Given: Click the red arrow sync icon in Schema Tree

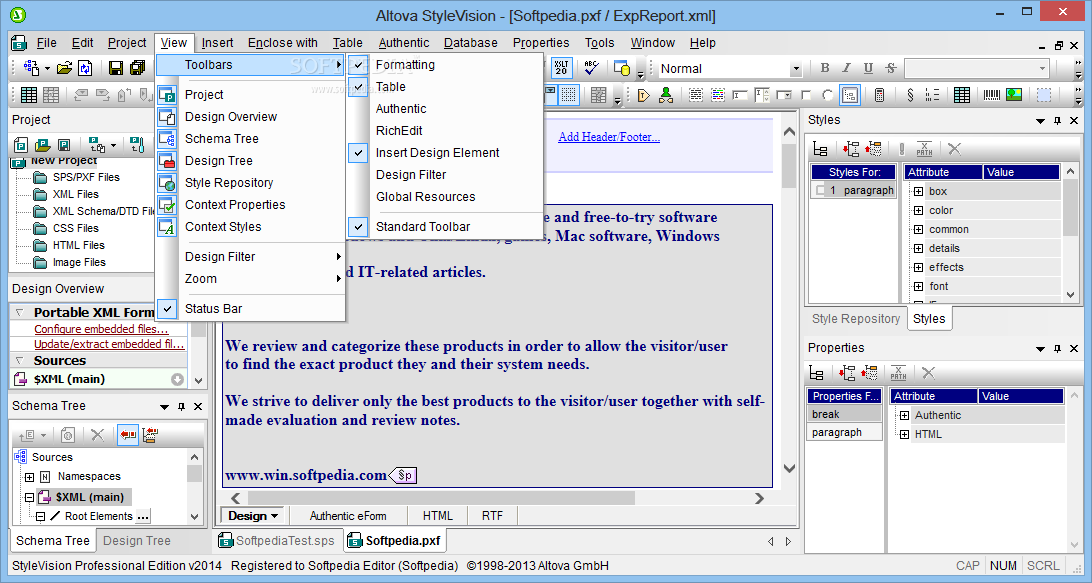Looking at the screenshot, I should pos(127,435).
